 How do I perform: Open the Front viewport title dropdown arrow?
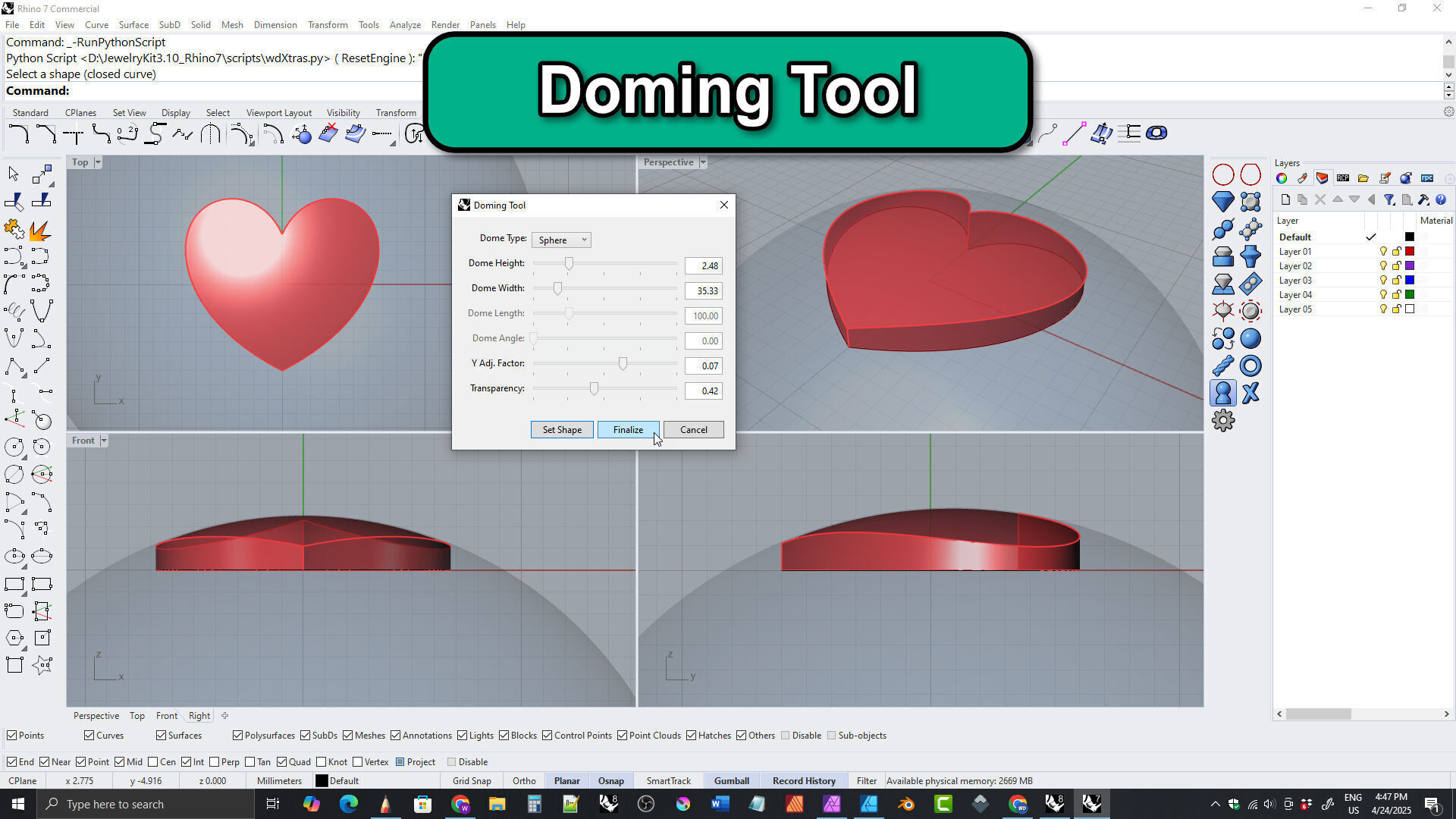click(104, 441)
